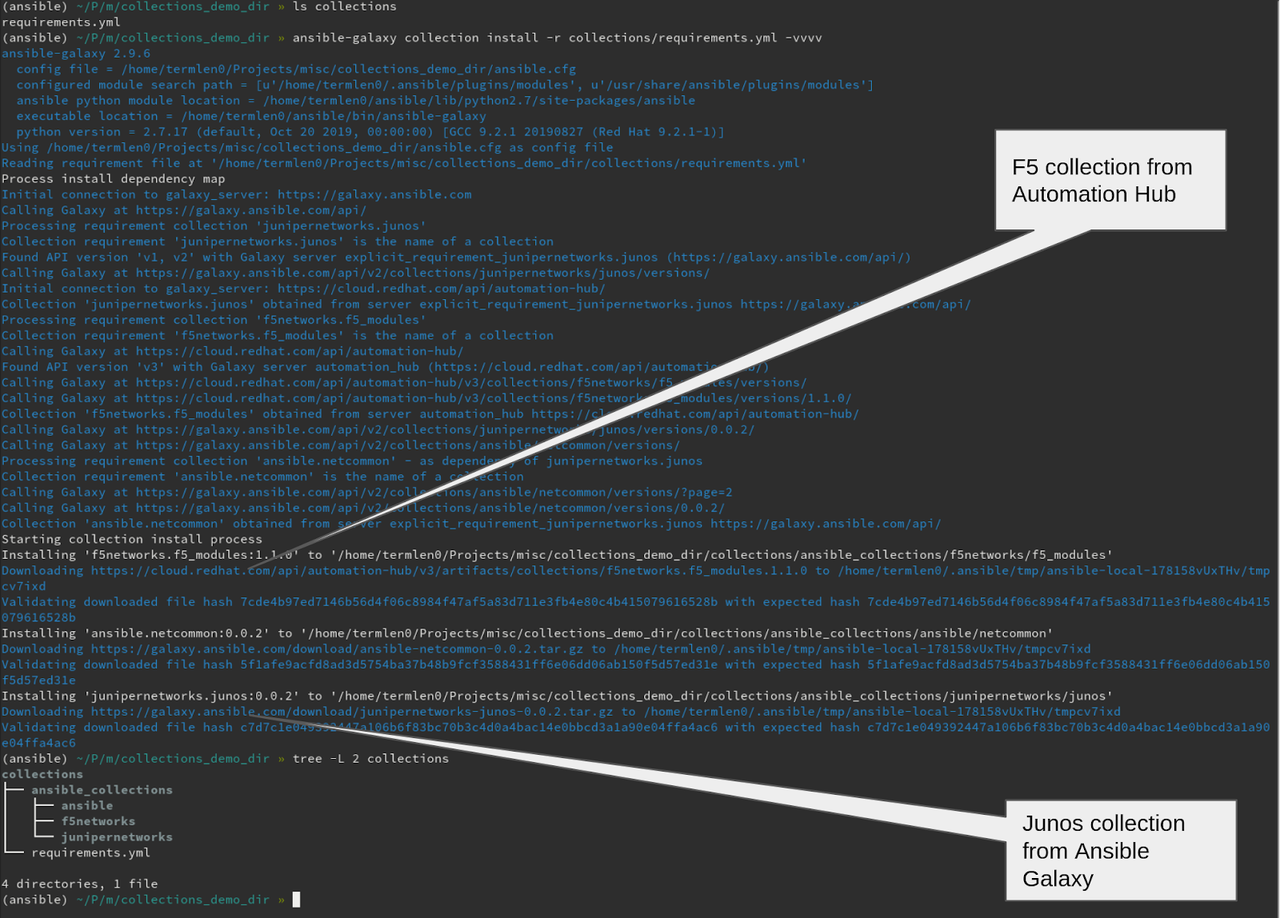Click the ansible-galaxy 2.9.6 version line
This screenshot has width=1280, height=918.
(76, 54)
